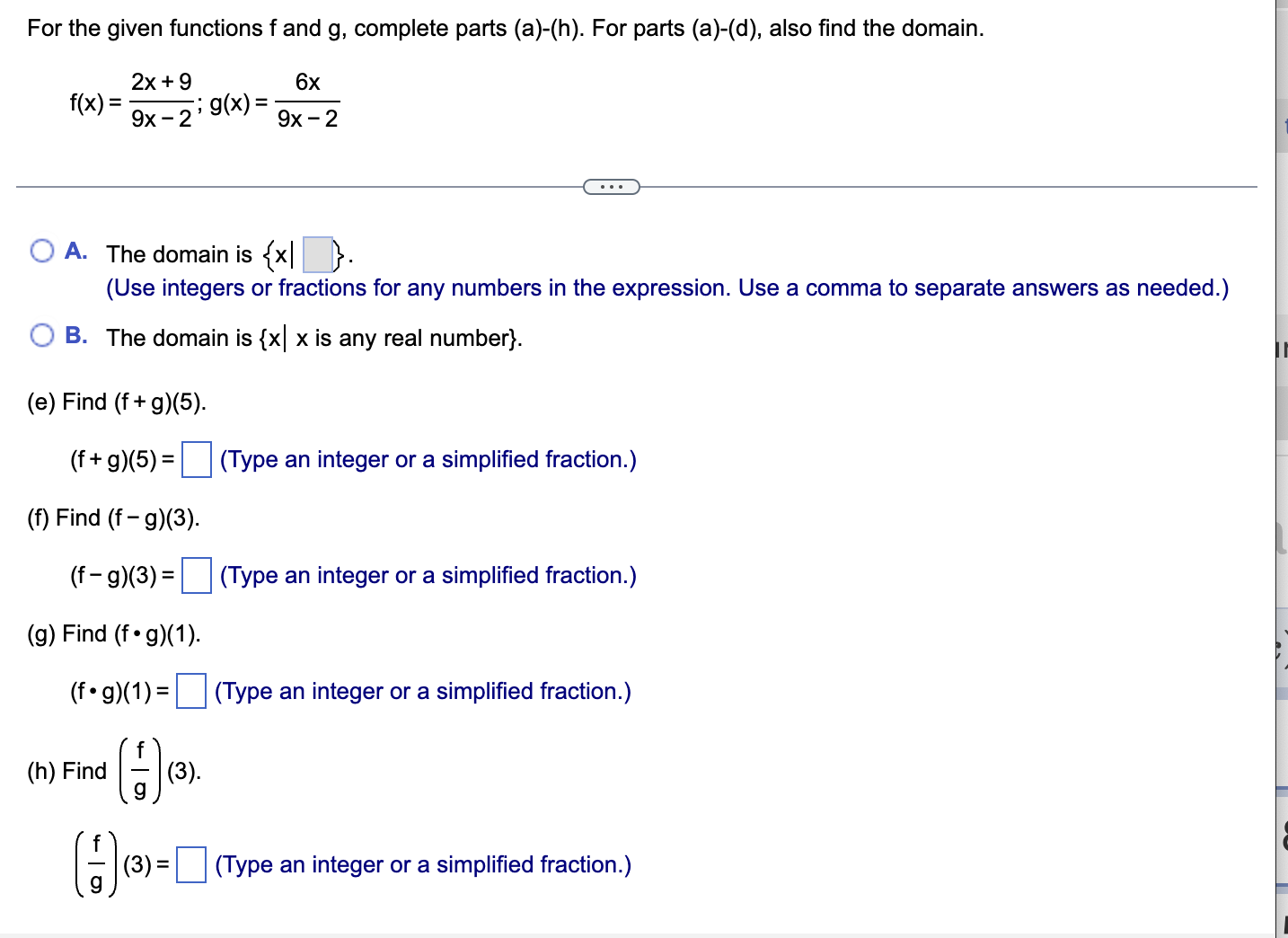The height and width of the screenshot is (938, 1288).
Task: Click the (f • g)(1) answer field
Action: (190, 692)
